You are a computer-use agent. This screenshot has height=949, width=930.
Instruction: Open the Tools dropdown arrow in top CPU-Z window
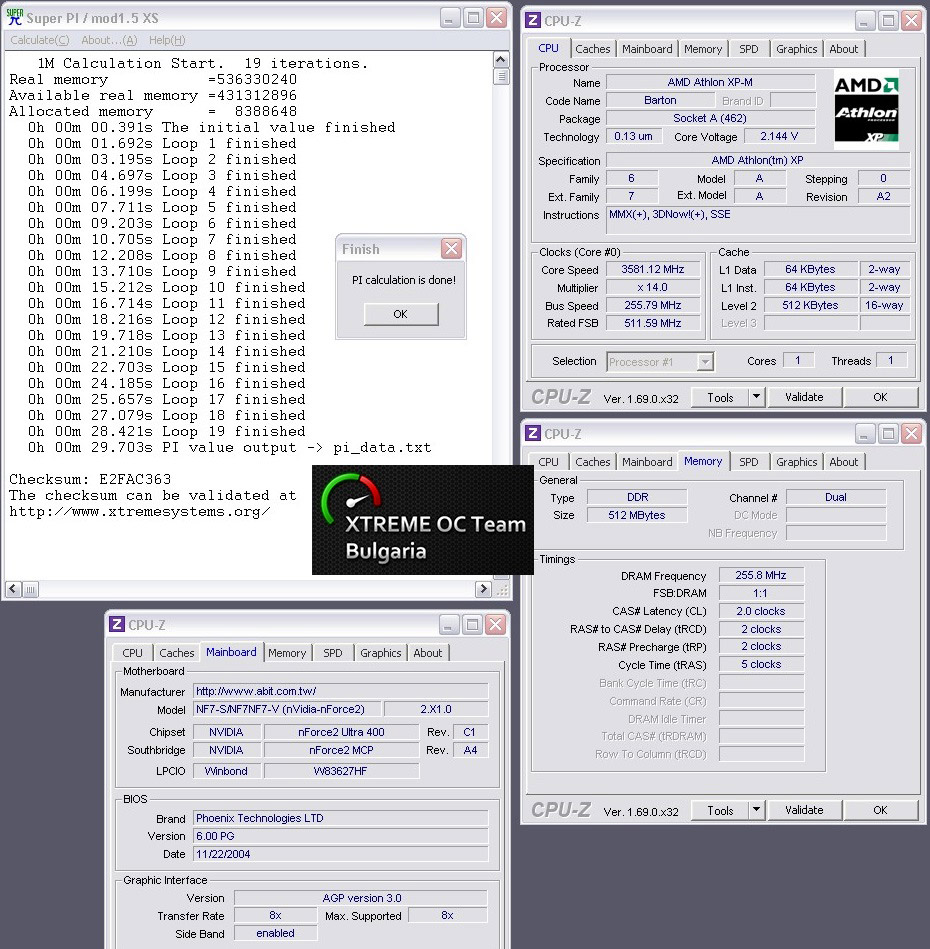click(756, 398)
